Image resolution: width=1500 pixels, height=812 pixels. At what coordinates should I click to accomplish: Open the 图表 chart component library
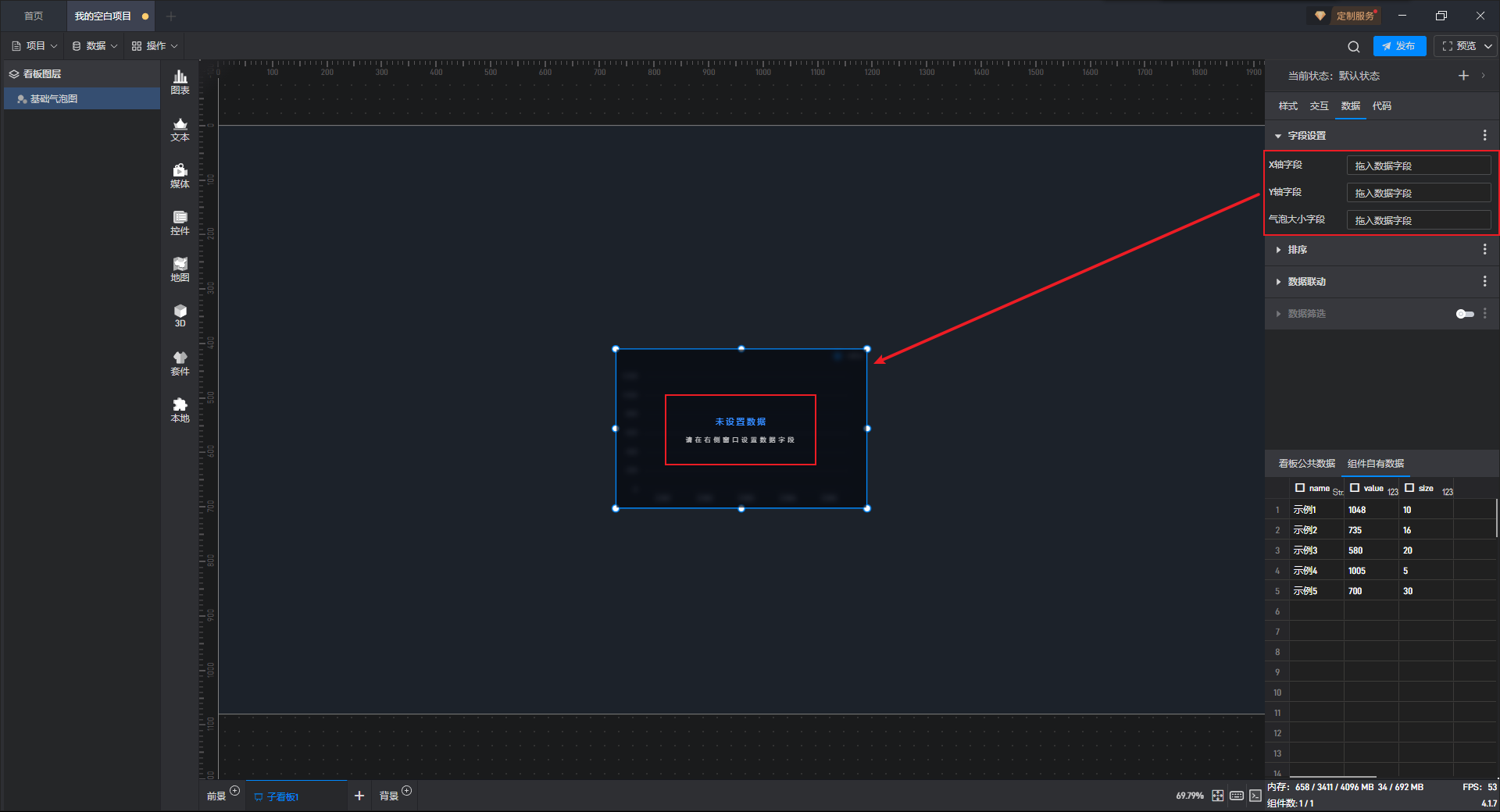tap(180, 82)
